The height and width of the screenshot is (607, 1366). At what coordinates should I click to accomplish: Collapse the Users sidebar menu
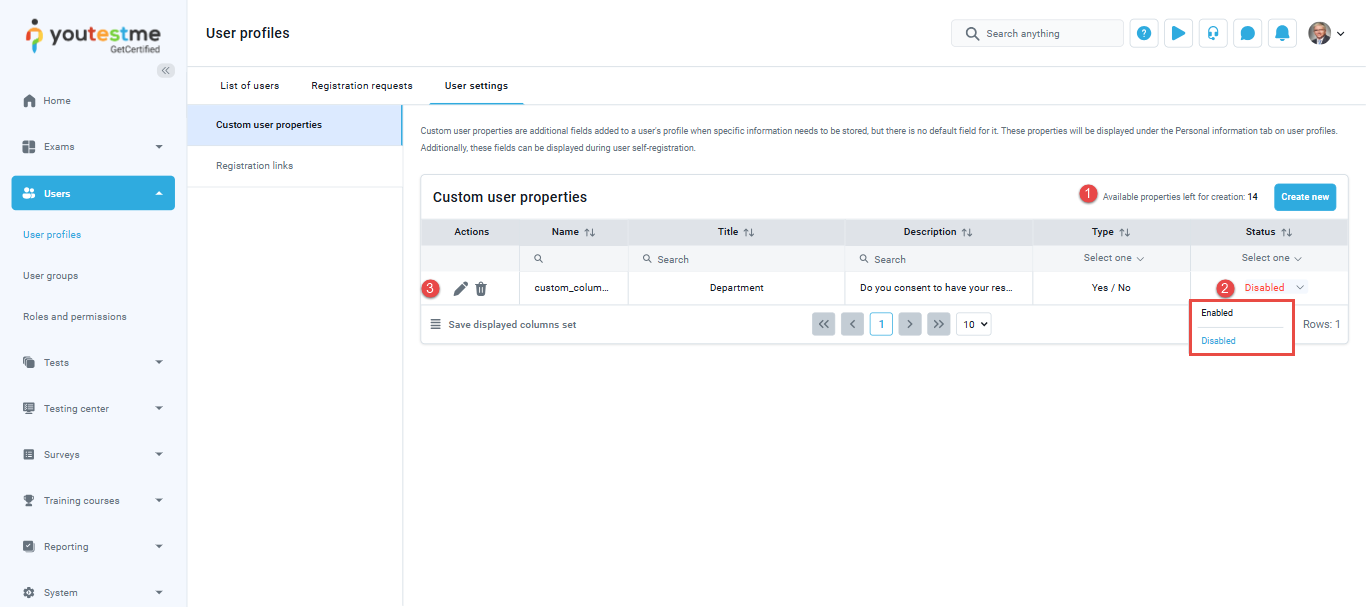pyautogui.click(x=93, y=193)
